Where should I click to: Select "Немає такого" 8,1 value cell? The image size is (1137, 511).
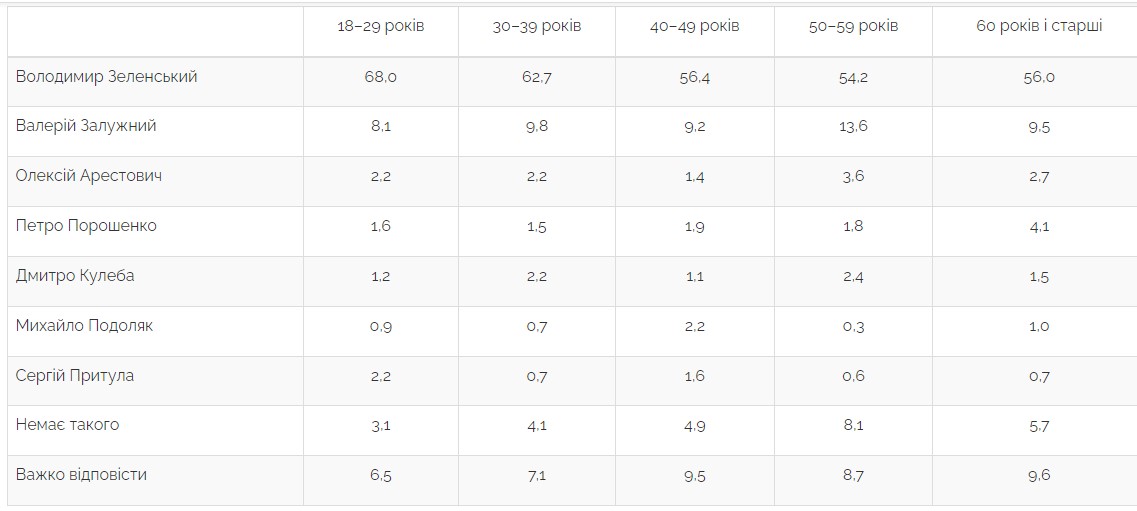click(853, 426)
